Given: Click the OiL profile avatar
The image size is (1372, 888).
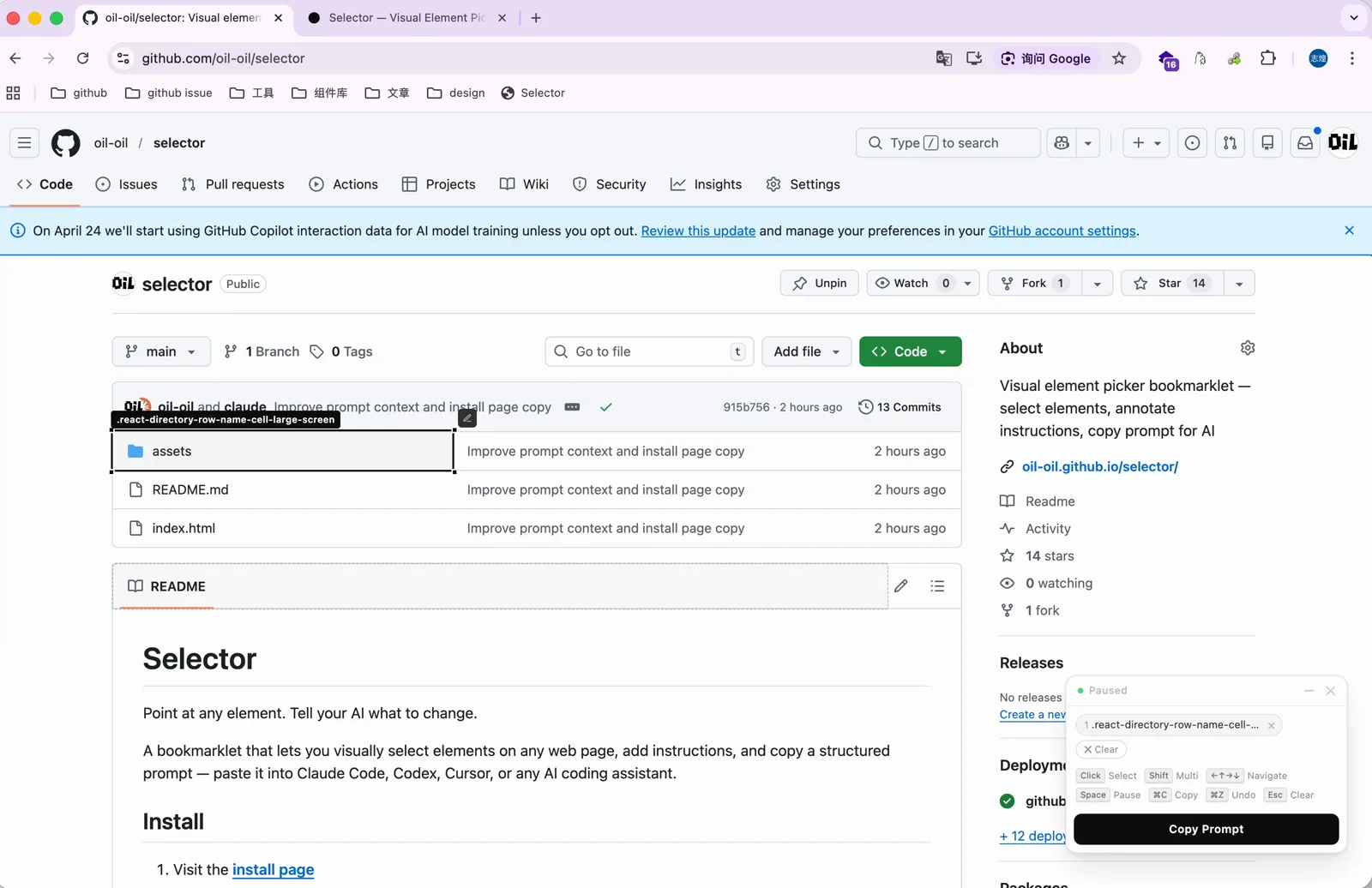Looking at the screenshot, I should (1343, 142).
